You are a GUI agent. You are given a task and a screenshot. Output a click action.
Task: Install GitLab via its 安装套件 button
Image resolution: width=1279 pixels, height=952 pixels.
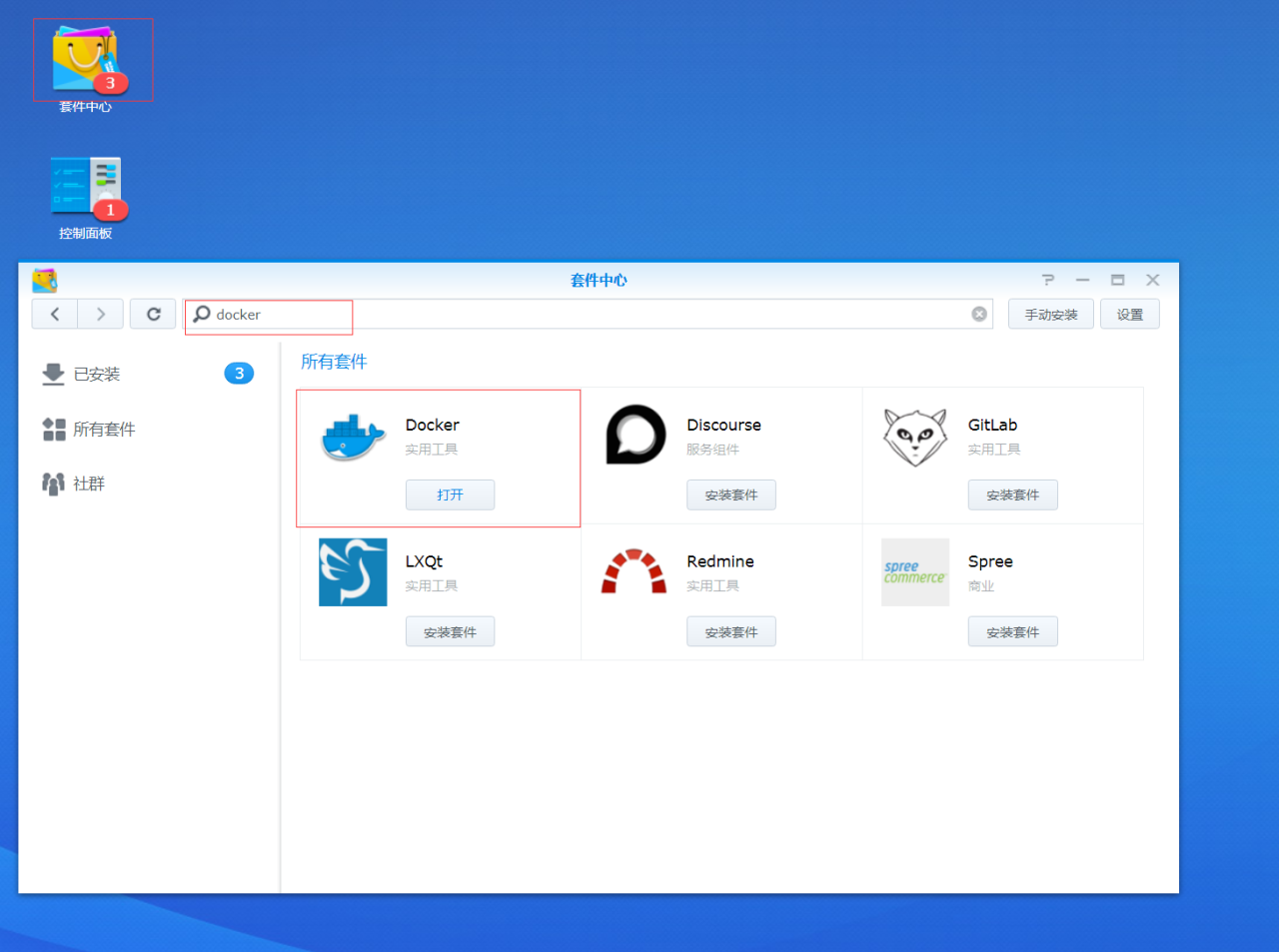1012,494
